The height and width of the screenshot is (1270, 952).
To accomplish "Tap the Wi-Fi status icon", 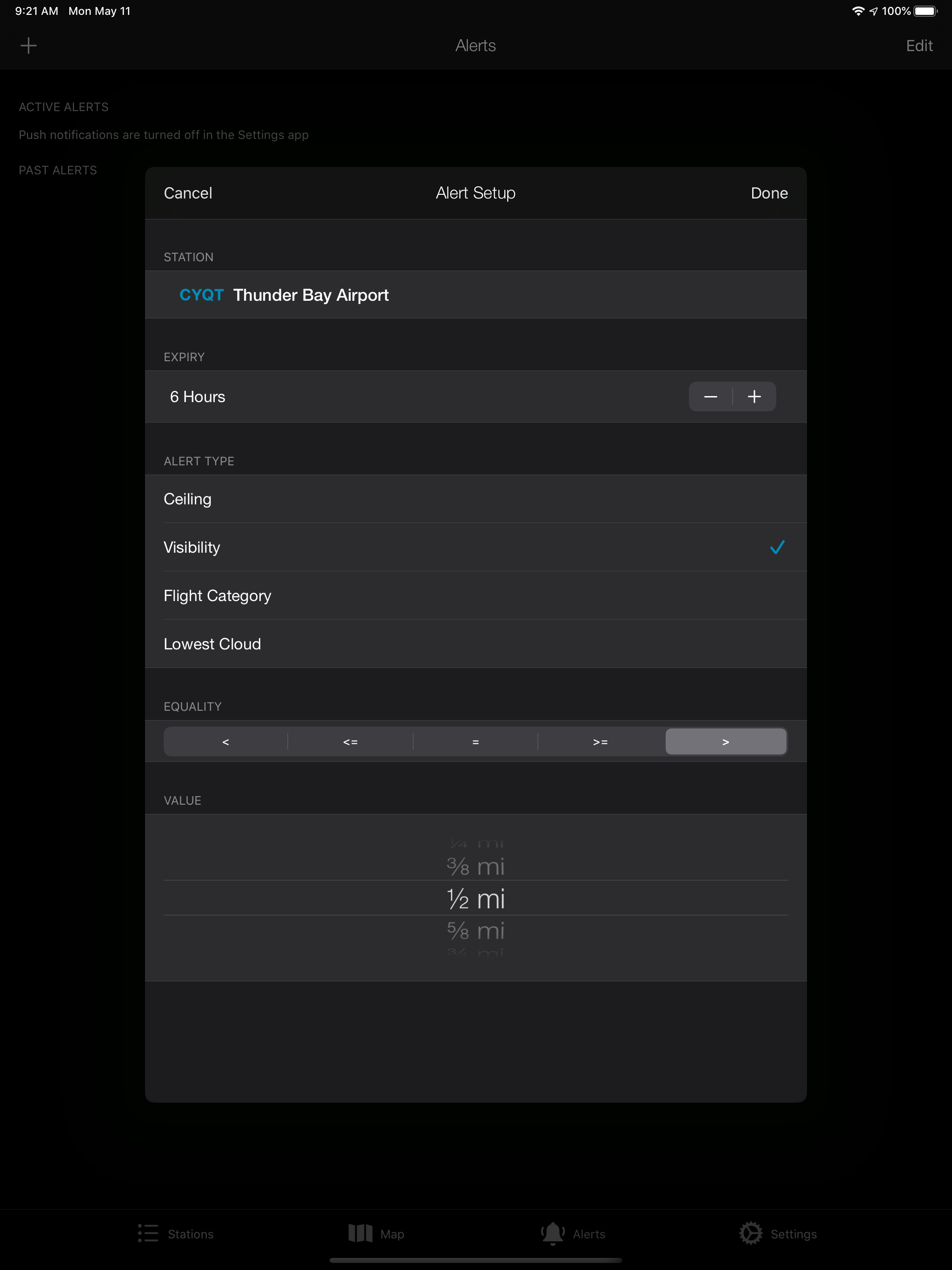I will pyautogui.click(x=858, y=11).
